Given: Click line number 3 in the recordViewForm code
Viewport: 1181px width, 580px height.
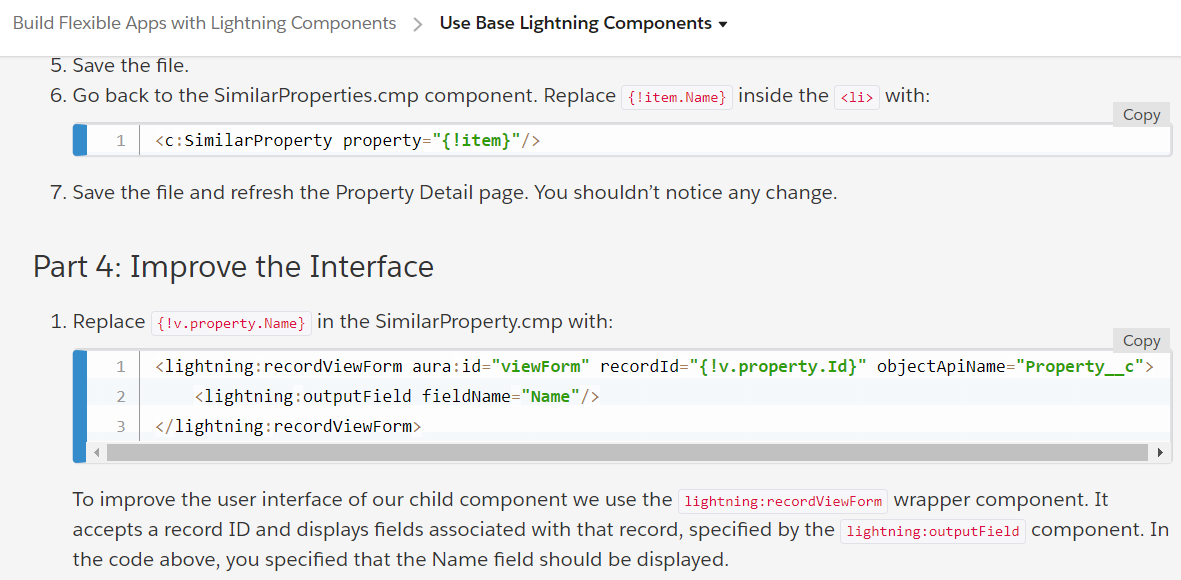Looking at the screenshot, I should click(121, 427).
